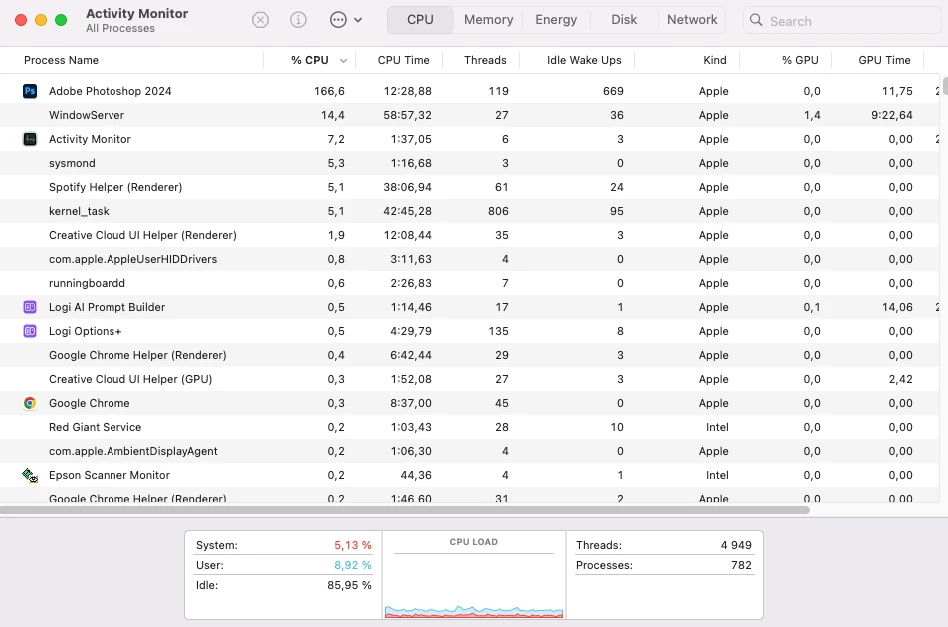Viewport: 948px width, 627px height.
Task: Focus the Search input field
Action: (842, 21)
